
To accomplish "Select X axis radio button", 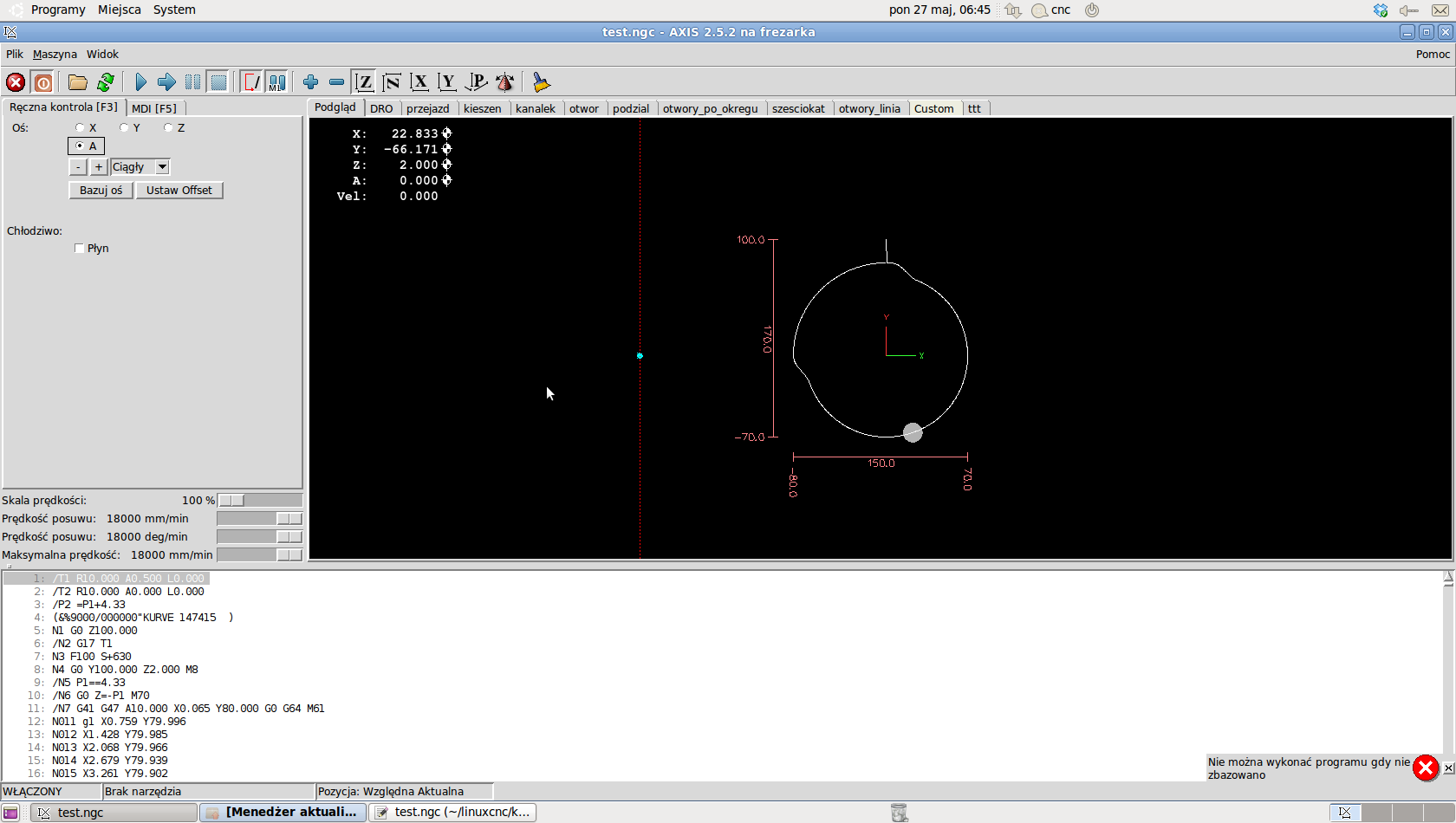I will [80, 127].
